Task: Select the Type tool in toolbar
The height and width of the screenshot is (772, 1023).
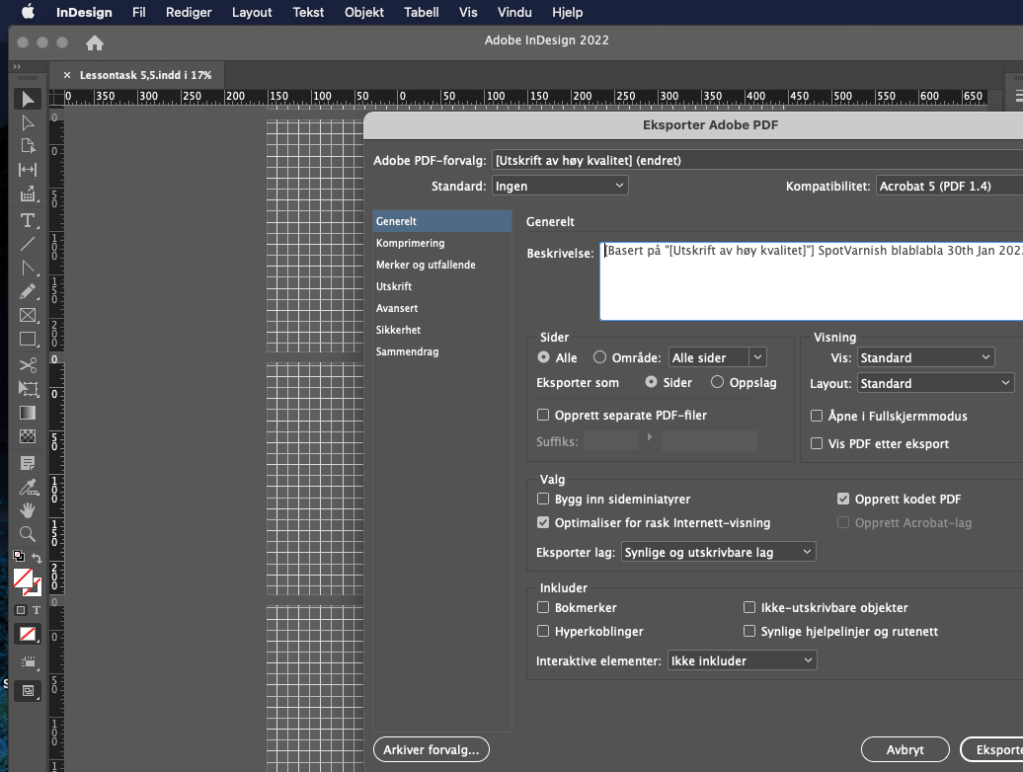Action: click(x=28, y=220)
